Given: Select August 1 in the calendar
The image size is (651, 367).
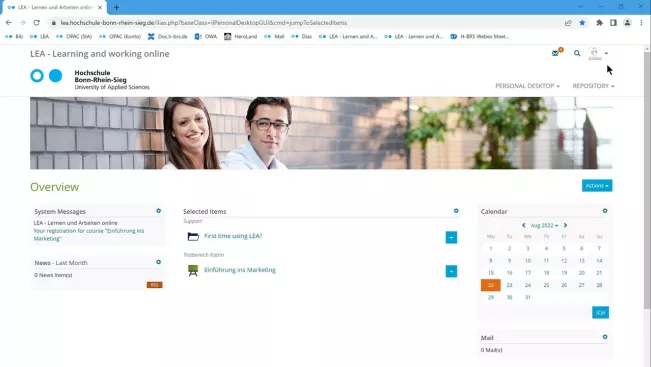Looking at the screenshot, I should [x=490, y=248].
